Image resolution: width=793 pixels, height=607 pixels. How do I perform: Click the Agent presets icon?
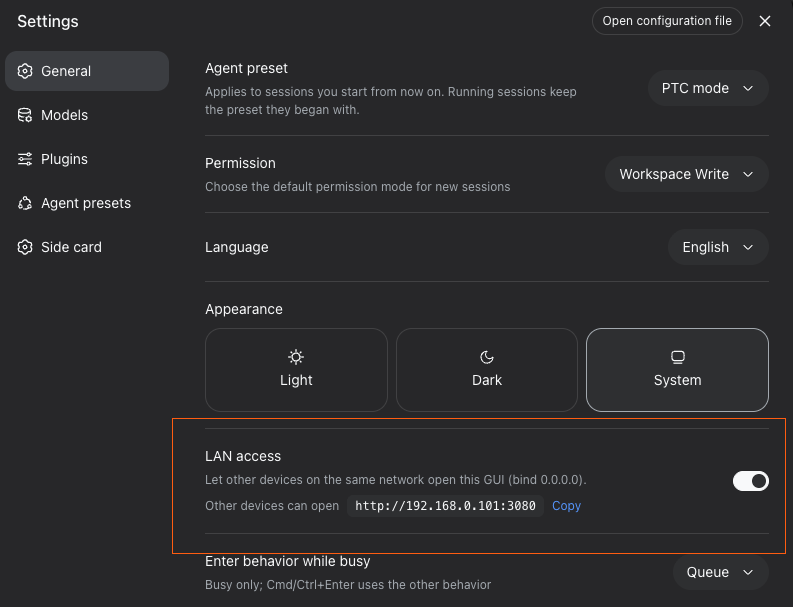point(25,203)
